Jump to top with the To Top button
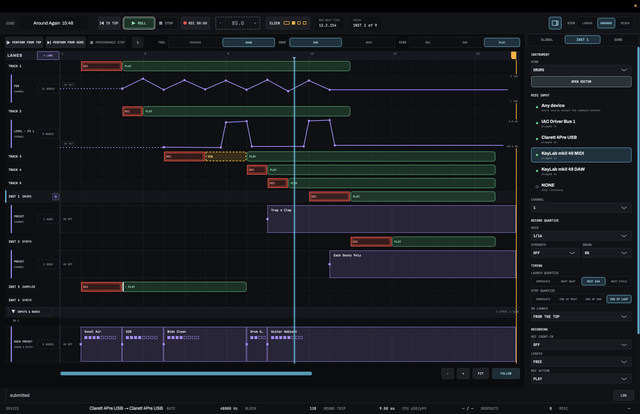 pyautogui.click(x=109, y=23)
